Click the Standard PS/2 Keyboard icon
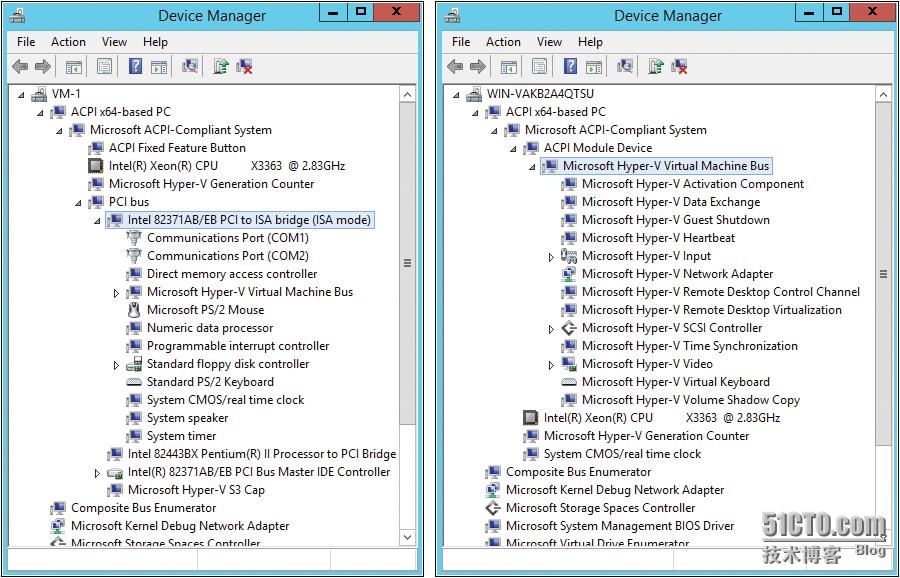 (134, 382)
